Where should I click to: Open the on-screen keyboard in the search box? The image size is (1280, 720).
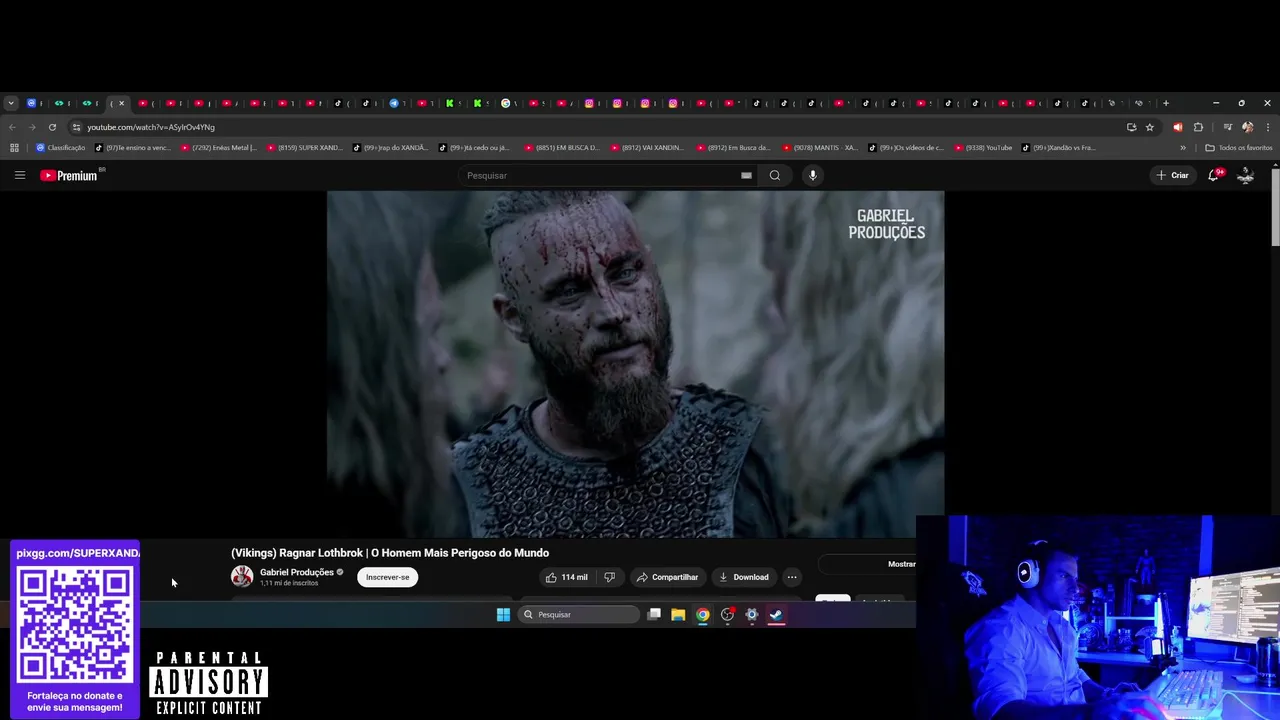(x=746, y=175)
